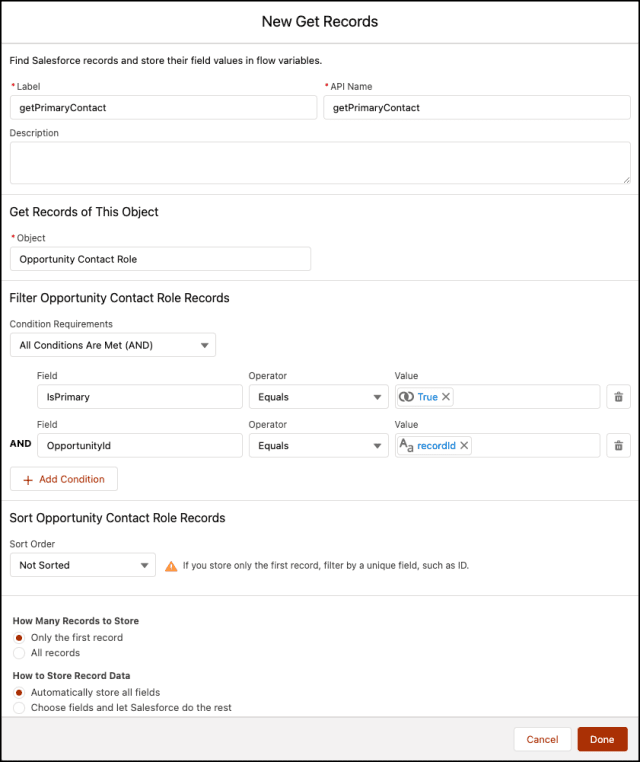Click the Cancel button

(542, 739)
